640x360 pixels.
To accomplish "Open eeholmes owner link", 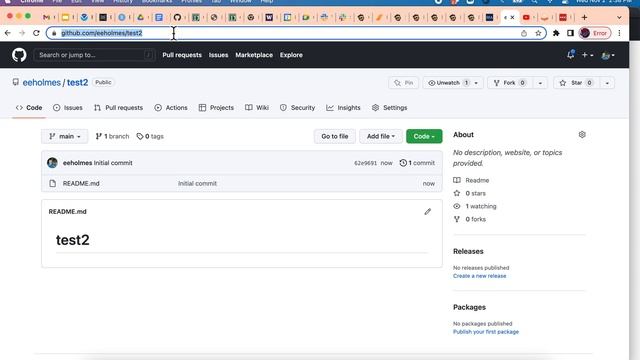I will coord(42,82).
